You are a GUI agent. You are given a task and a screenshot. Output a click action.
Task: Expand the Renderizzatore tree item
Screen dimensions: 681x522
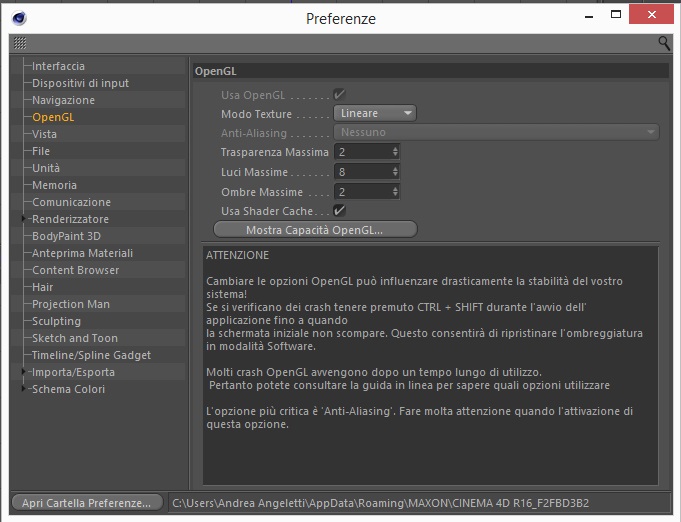[24, 219]
